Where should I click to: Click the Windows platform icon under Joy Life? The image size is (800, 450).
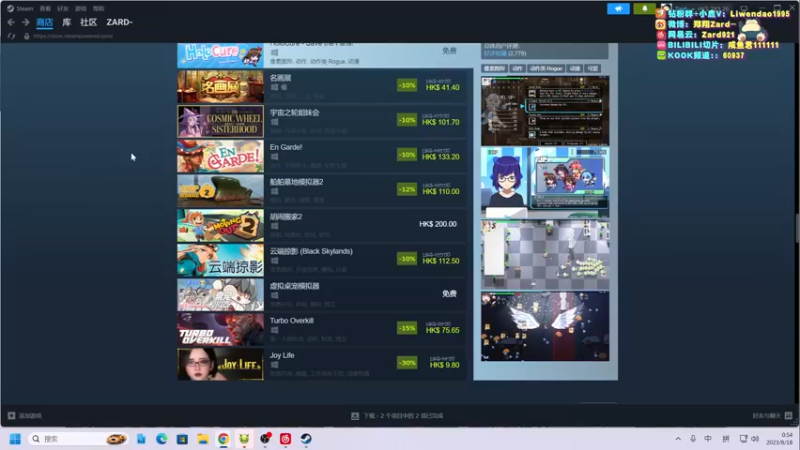274,365
